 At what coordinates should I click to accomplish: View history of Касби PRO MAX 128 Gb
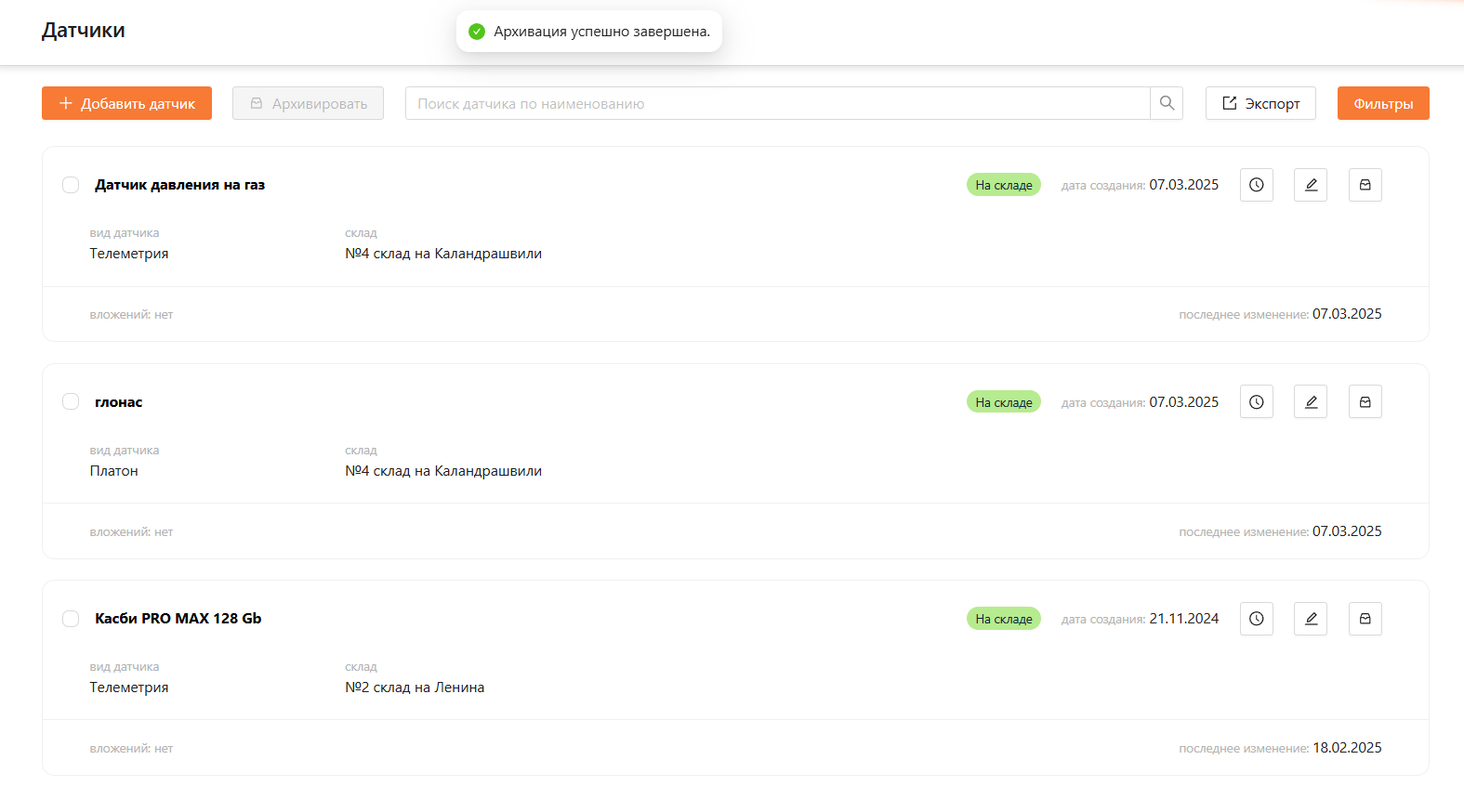point(1256,619)
